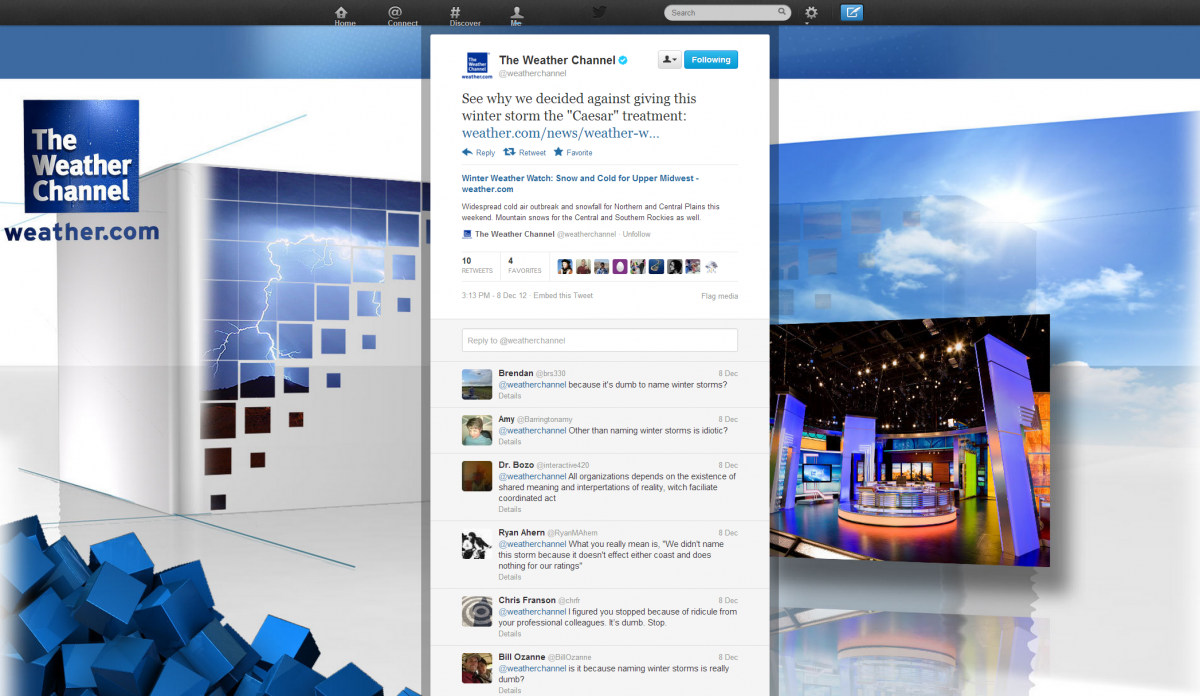Open the Discover hashtag tab
Screen dimensions: 1200x696
(x=465, y=15)
